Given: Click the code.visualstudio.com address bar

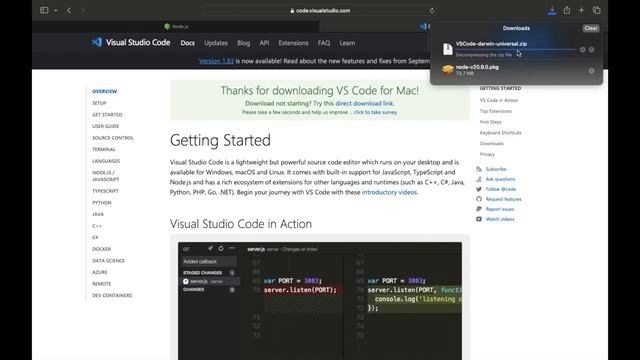Looking at the screenshot, I should [320, 11].
